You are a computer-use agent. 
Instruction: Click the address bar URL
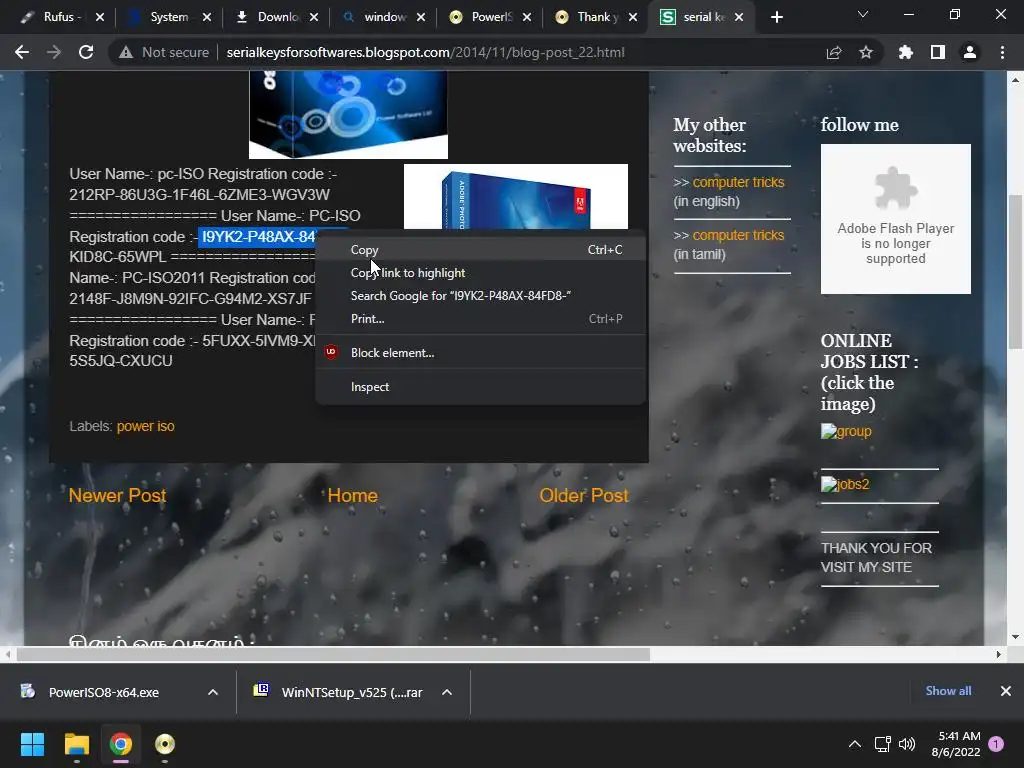[x=425, y=52]
